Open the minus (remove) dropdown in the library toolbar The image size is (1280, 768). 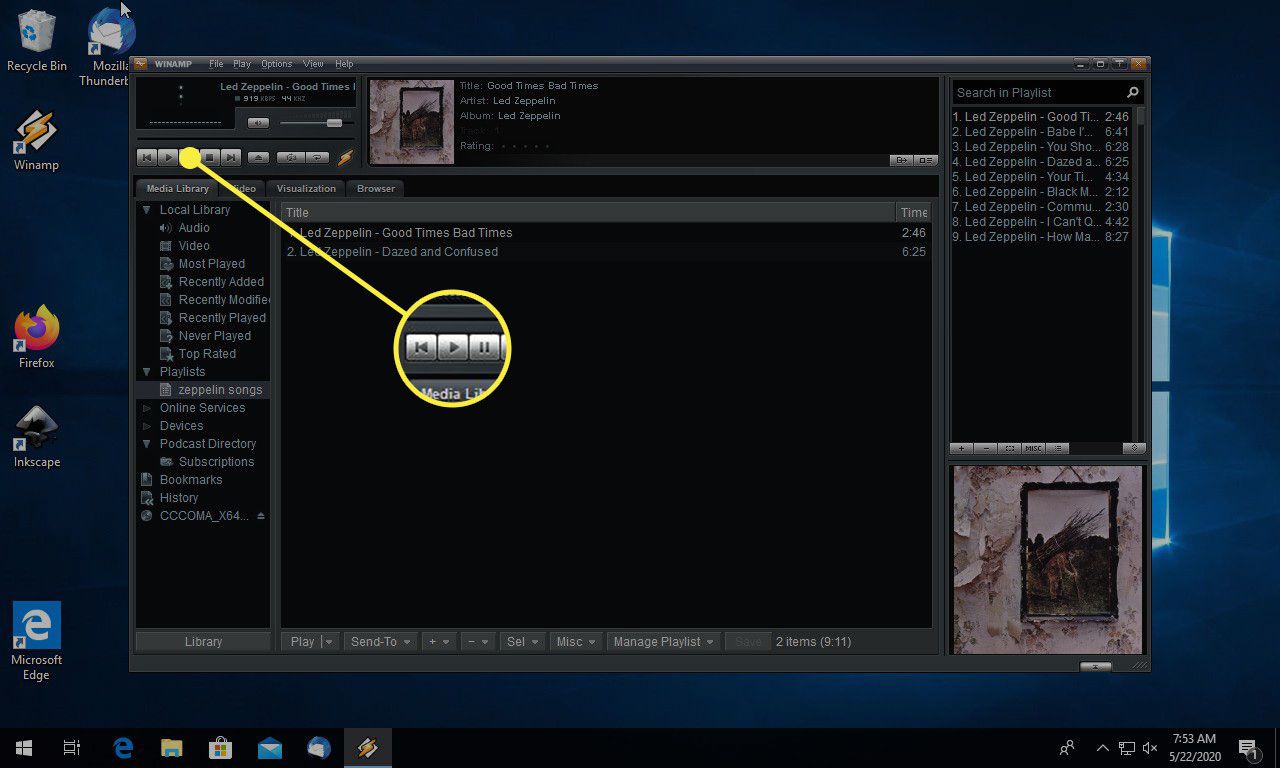[478, 642]
